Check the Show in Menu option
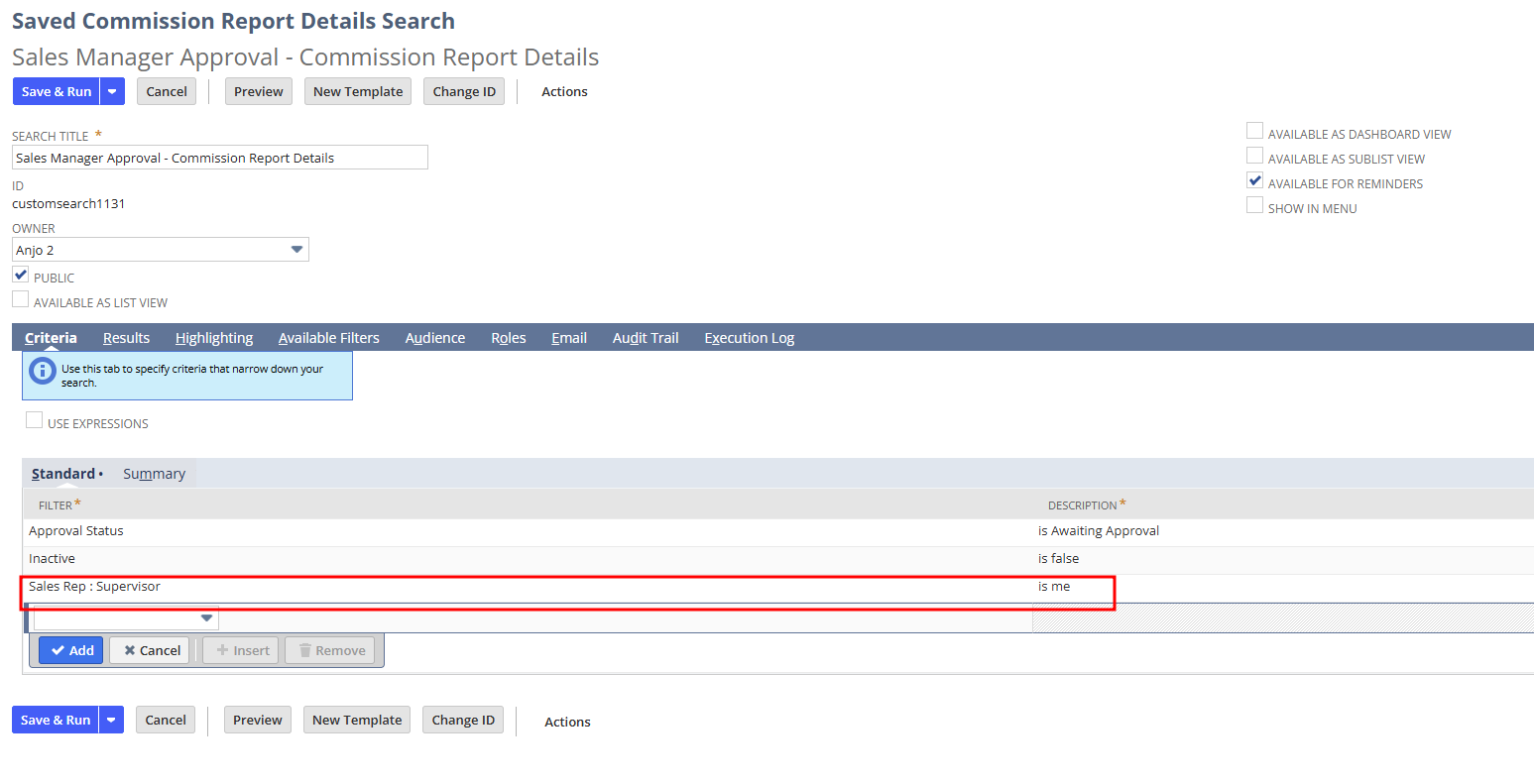Screen dimensions: 1534x784 (x=1254, y=206)
